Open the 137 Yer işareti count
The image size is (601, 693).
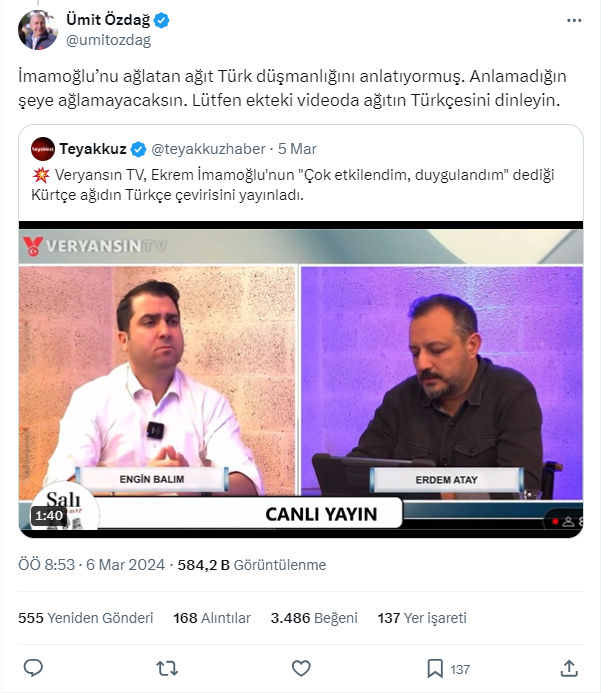pyautogui.click(x=422, y=617)
